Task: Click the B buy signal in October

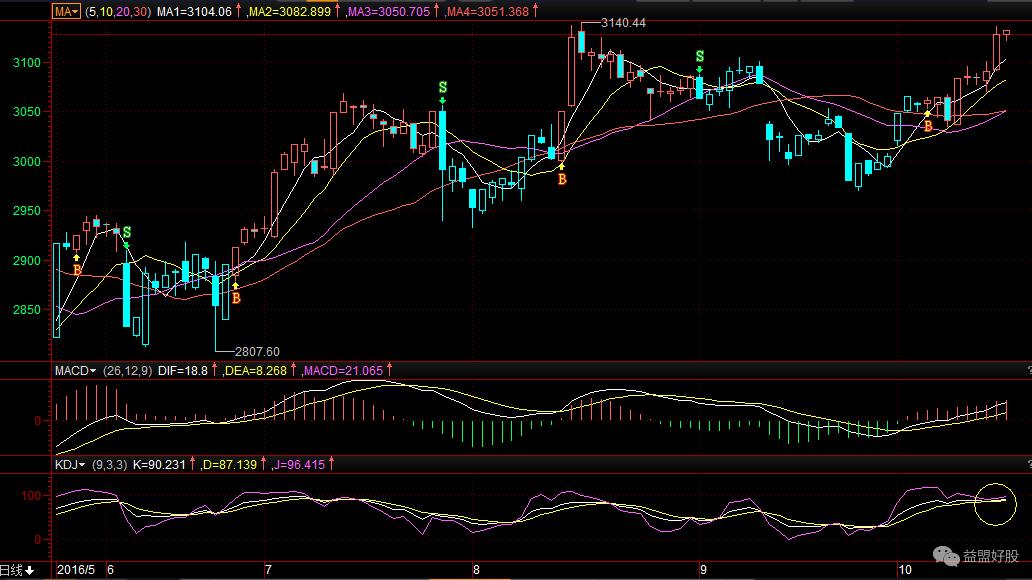Action: pyautogui.click(x=927, y=126)
